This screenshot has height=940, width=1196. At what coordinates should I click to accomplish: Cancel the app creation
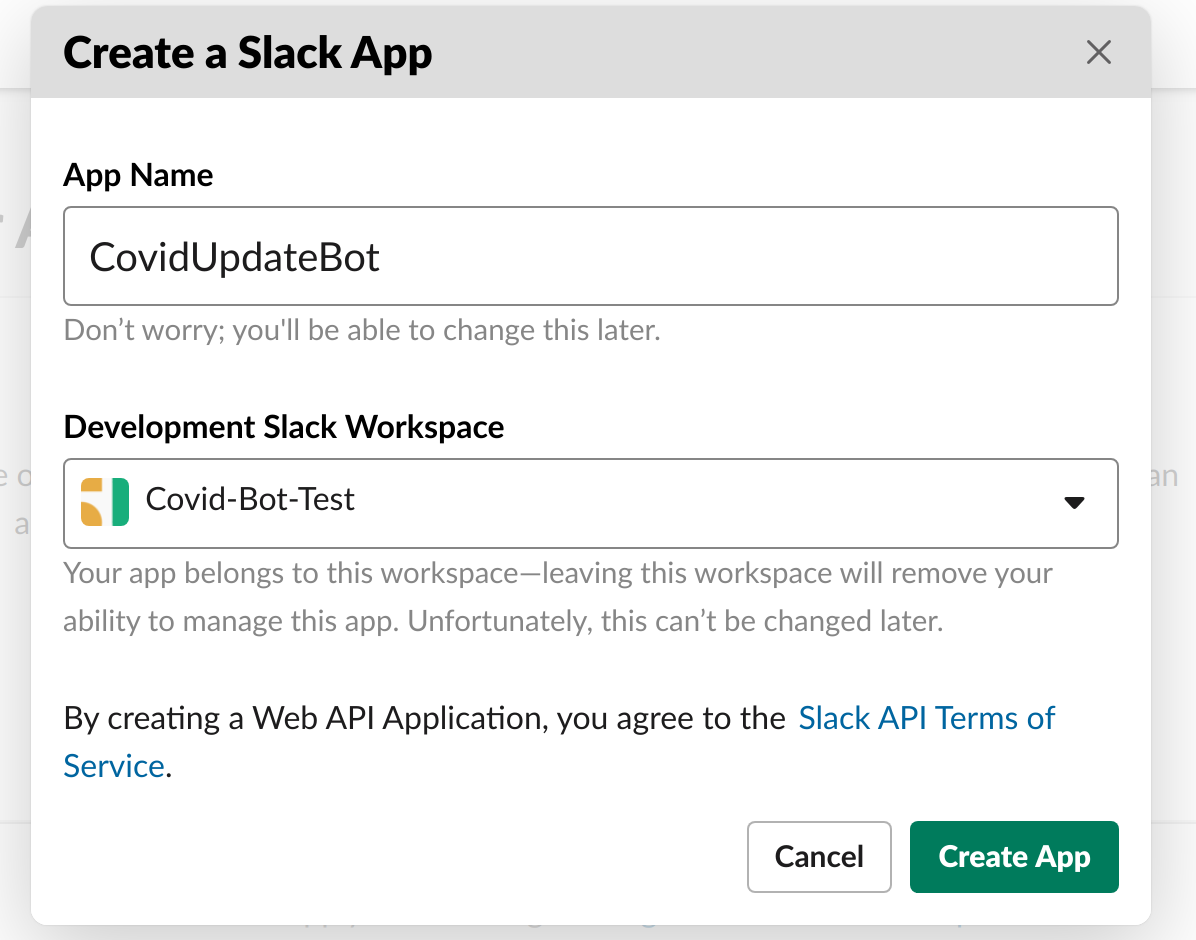coord(819,857)
